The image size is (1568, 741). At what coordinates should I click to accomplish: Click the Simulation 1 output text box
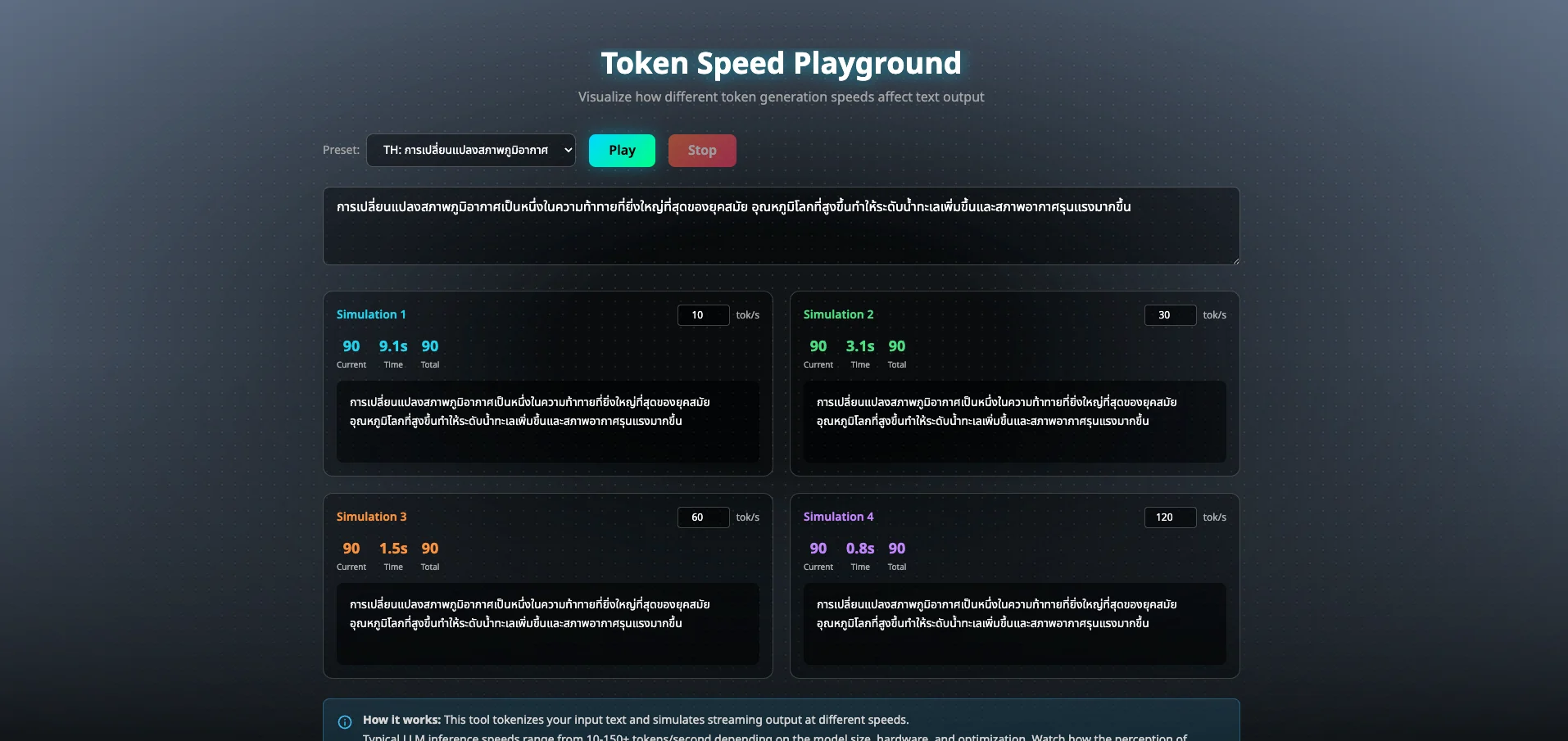click(x=547, y=422)
